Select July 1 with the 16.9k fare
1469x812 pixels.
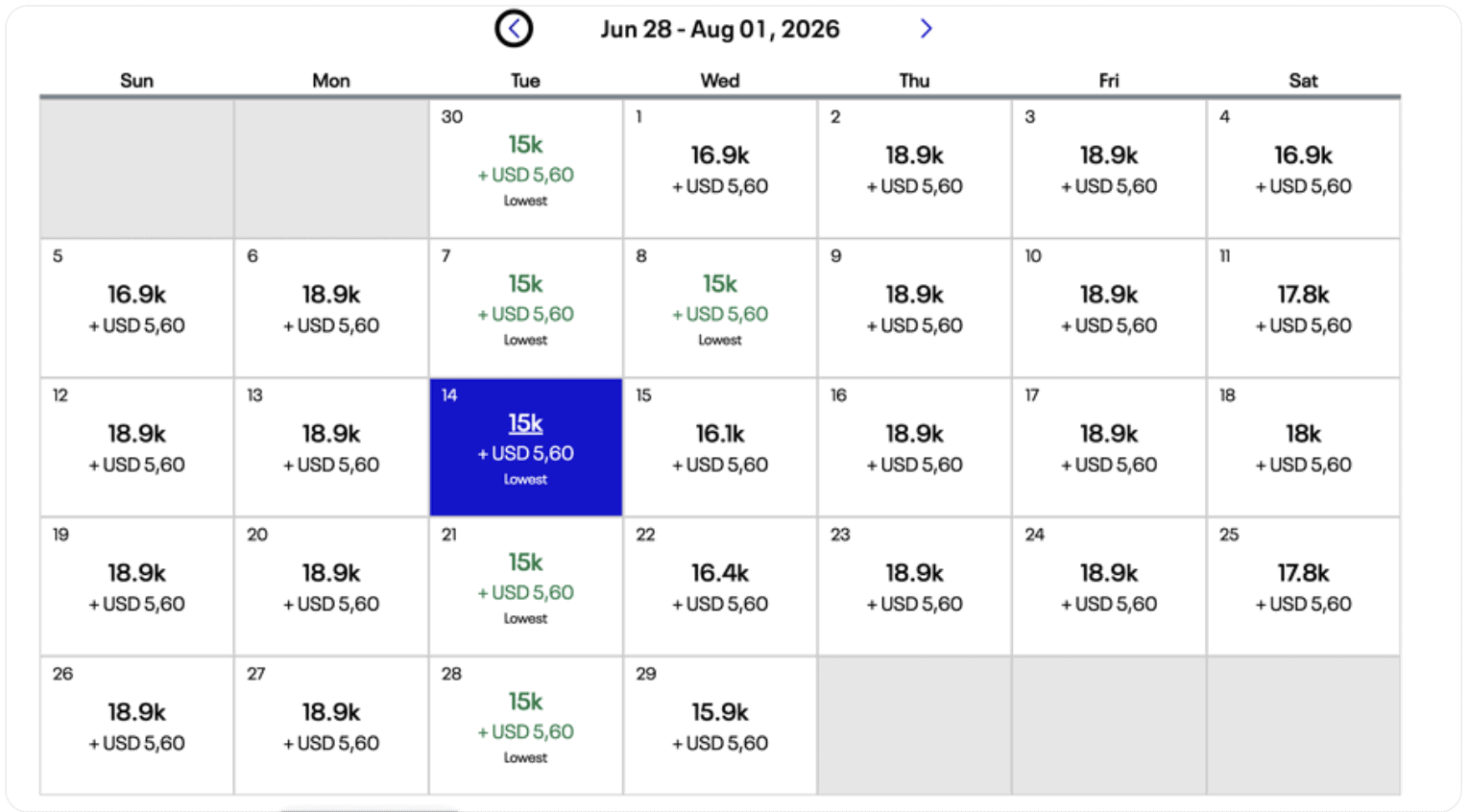point(719,168)
